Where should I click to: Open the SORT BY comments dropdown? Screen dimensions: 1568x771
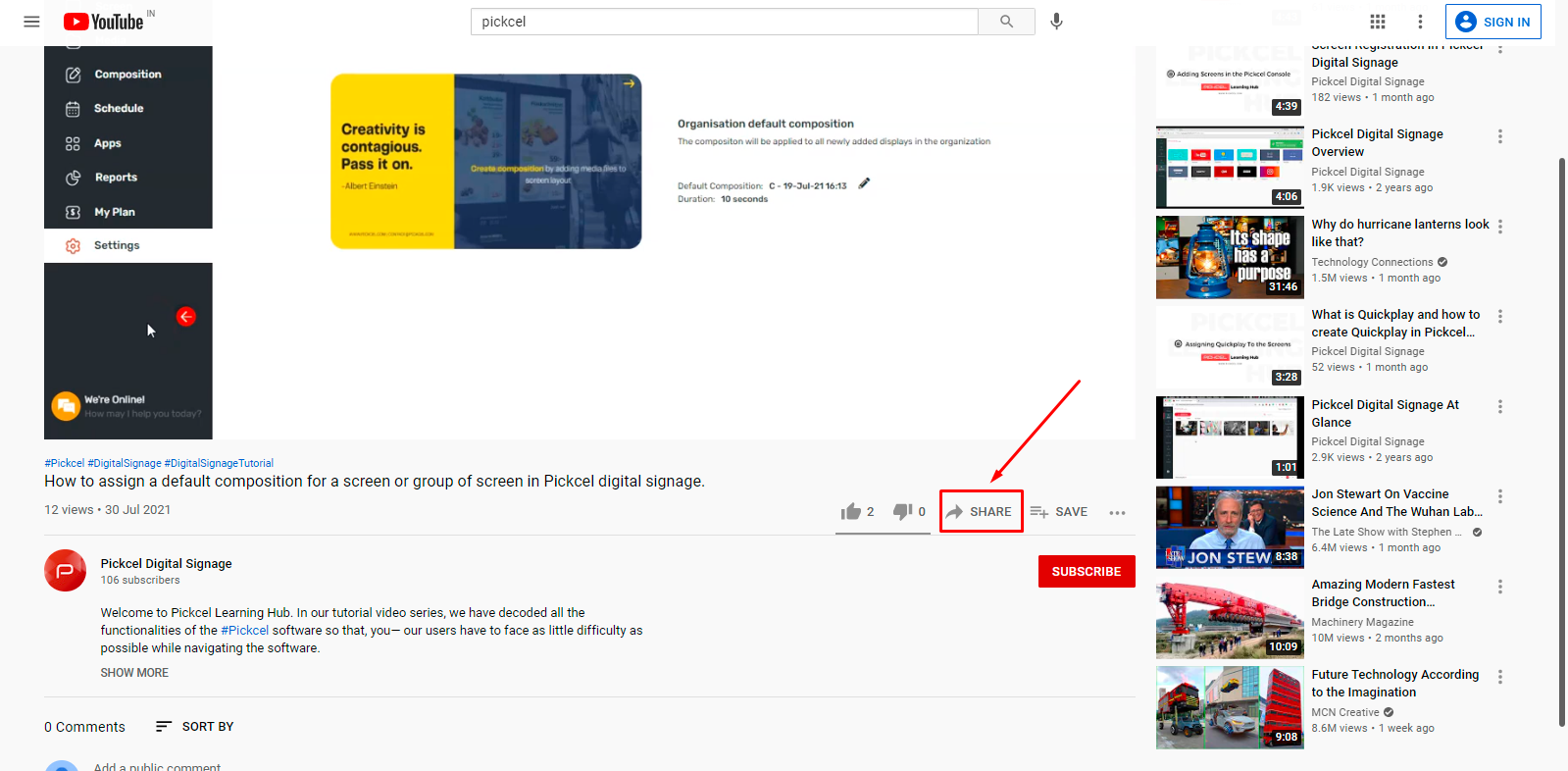tap(195, 727)
